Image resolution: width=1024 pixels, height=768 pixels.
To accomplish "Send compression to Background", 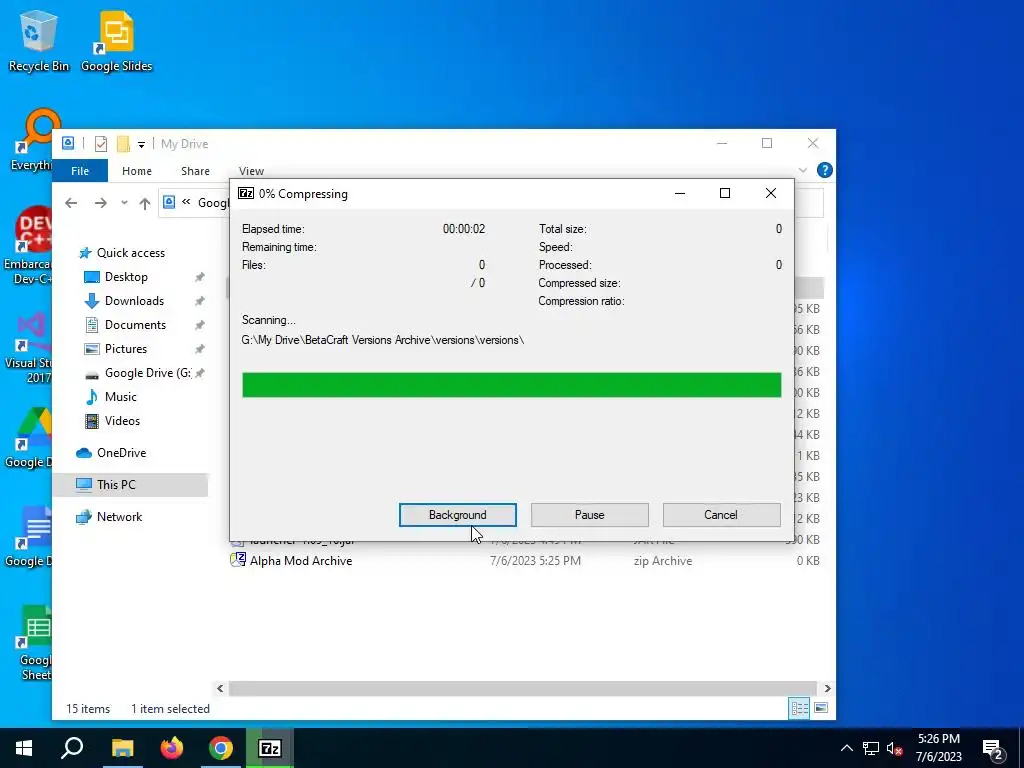I will pos(457,515).
